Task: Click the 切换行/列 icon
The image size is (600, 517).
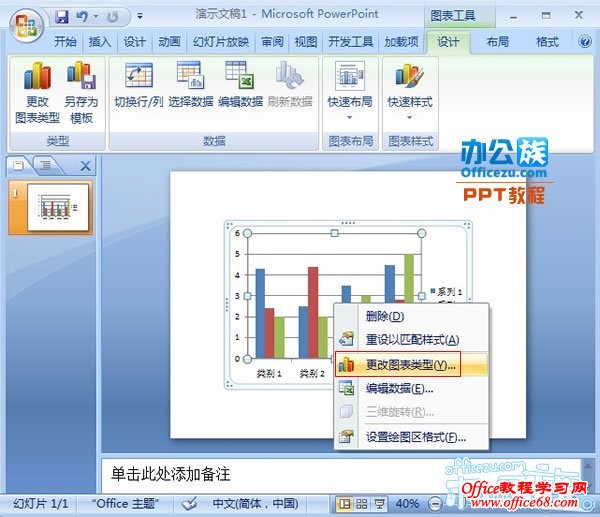Action: (139, 85)
